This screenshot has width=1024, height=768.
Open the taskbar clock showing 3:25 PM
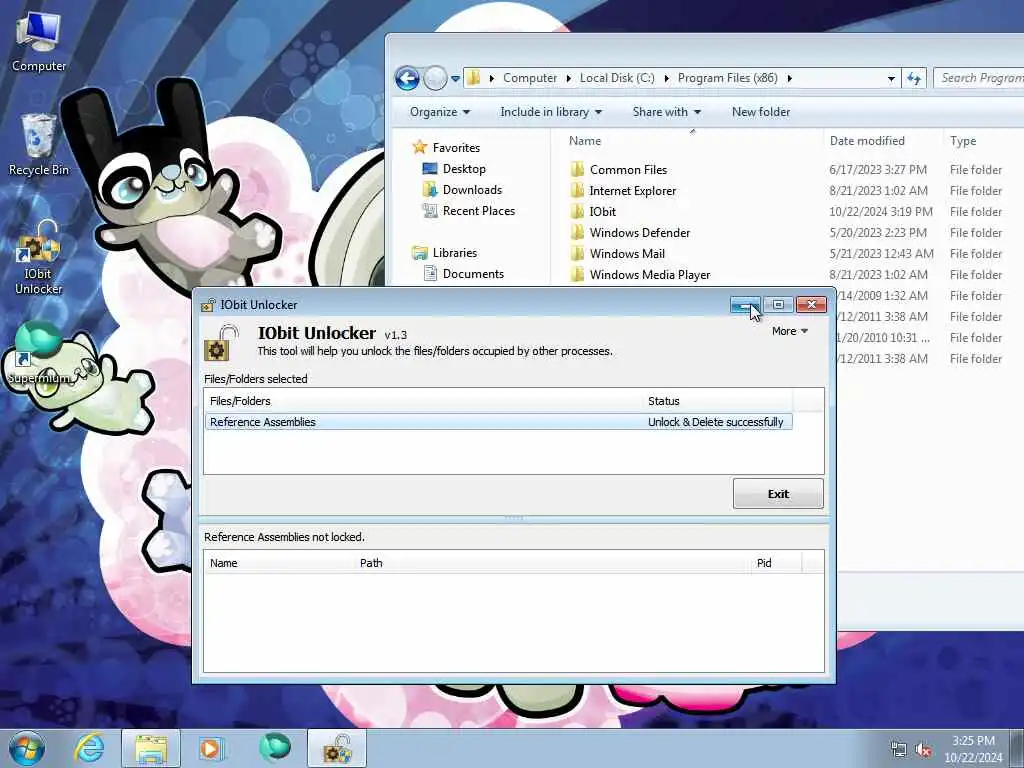(x=973, y=749)
